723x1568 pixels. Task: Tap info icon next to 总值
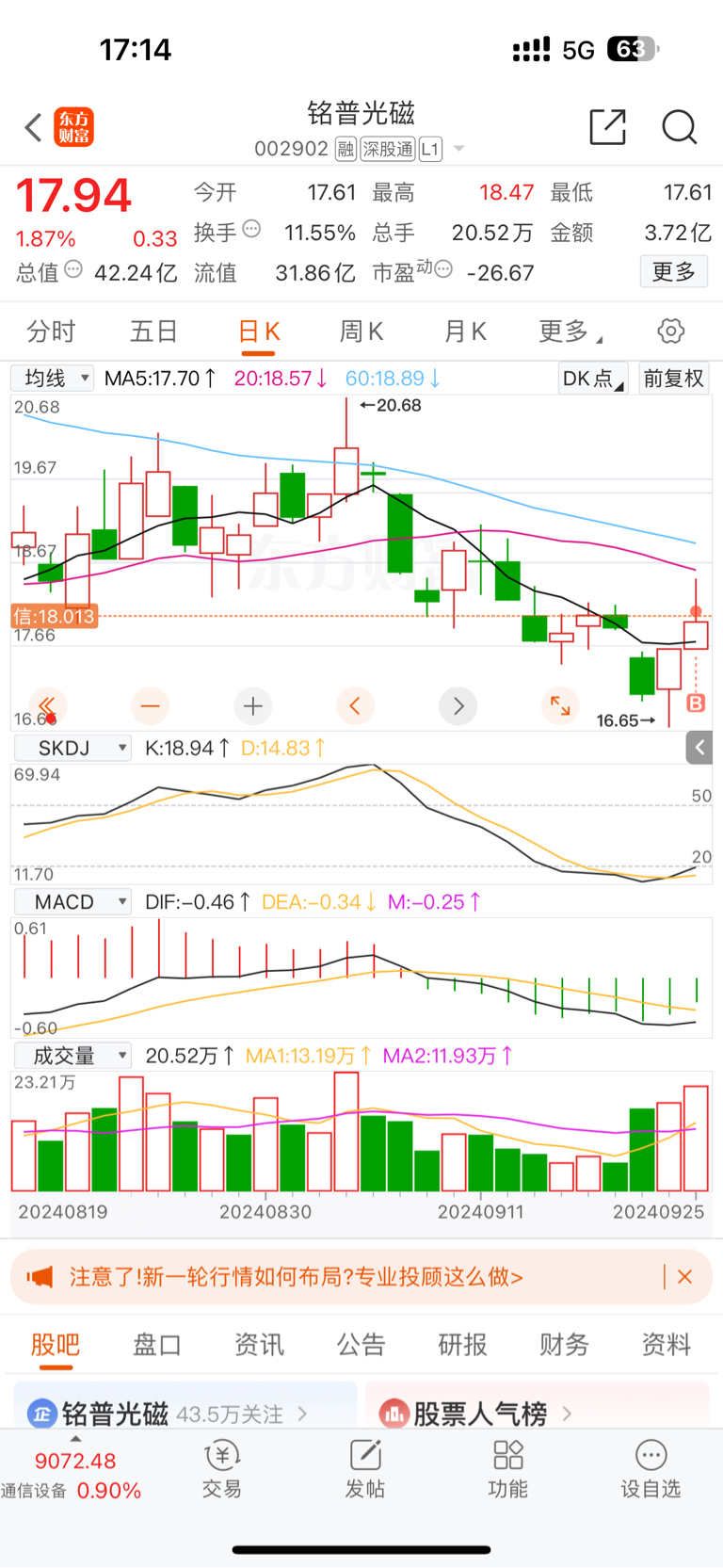pyautogui.click(x=73, y=269)
